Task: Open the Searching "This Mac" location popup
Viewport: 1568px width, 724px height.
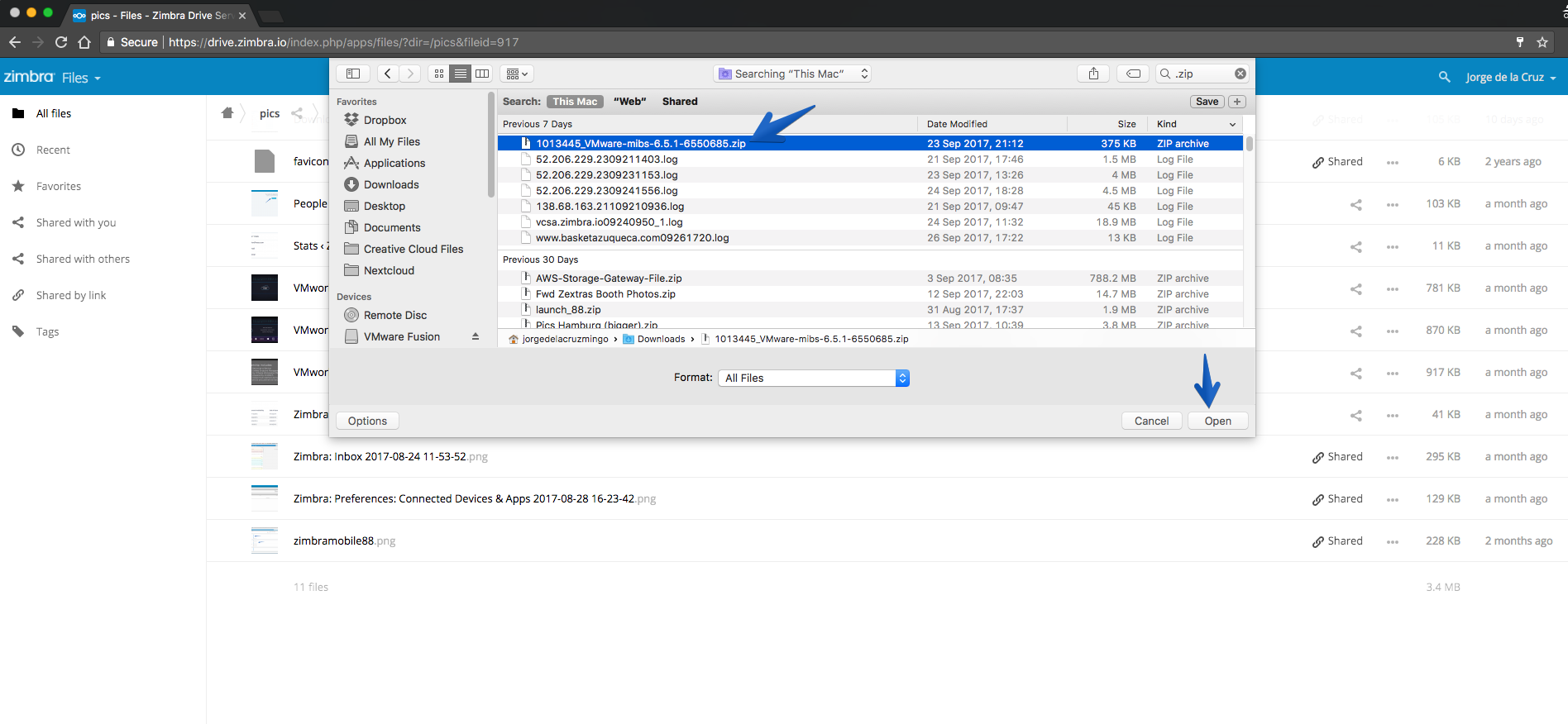Action: 792,74
